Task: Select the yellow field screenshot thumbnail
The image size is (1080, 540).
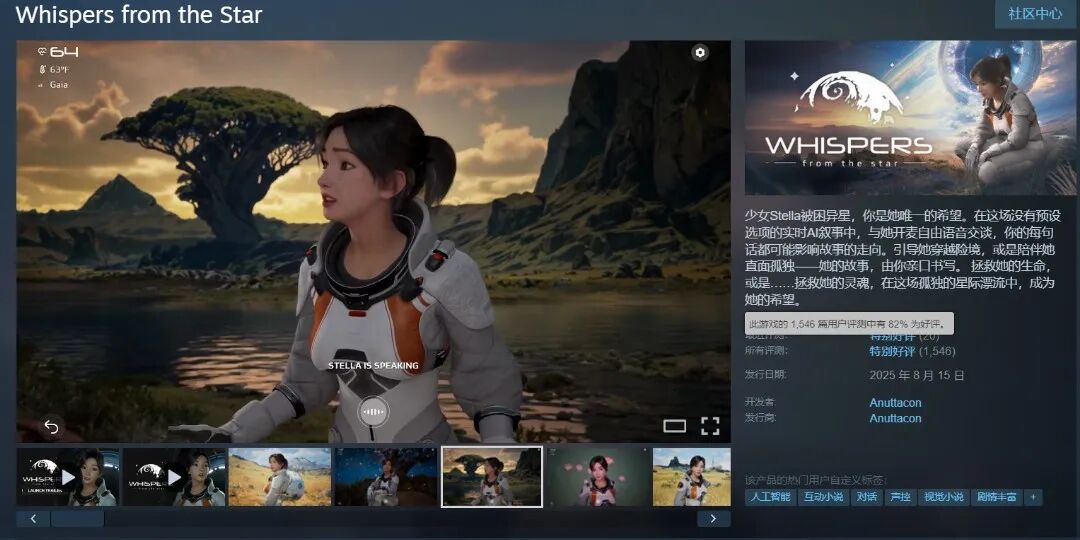Action: 280,477
